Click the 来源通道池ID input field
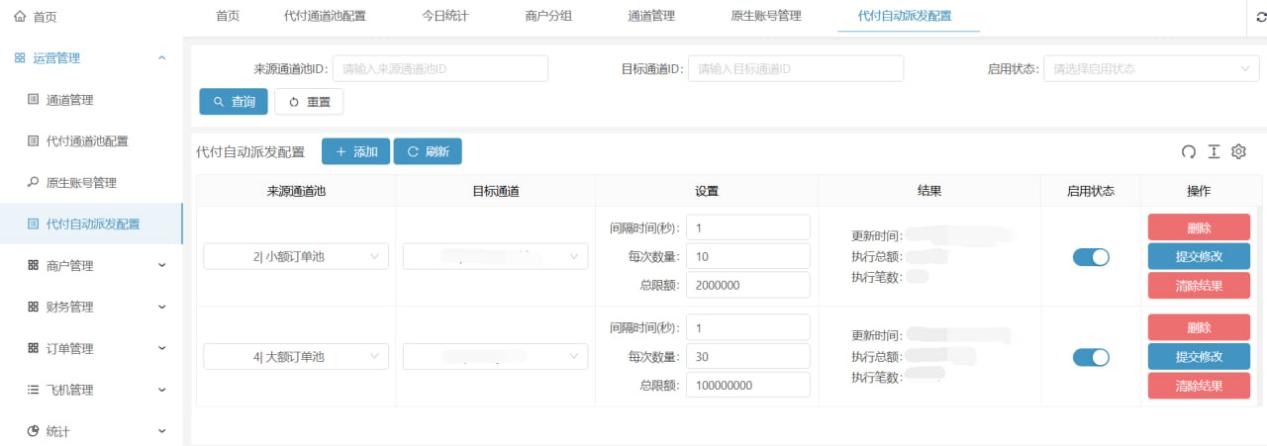The image size is (1267, 446). [x=440, y=69]
